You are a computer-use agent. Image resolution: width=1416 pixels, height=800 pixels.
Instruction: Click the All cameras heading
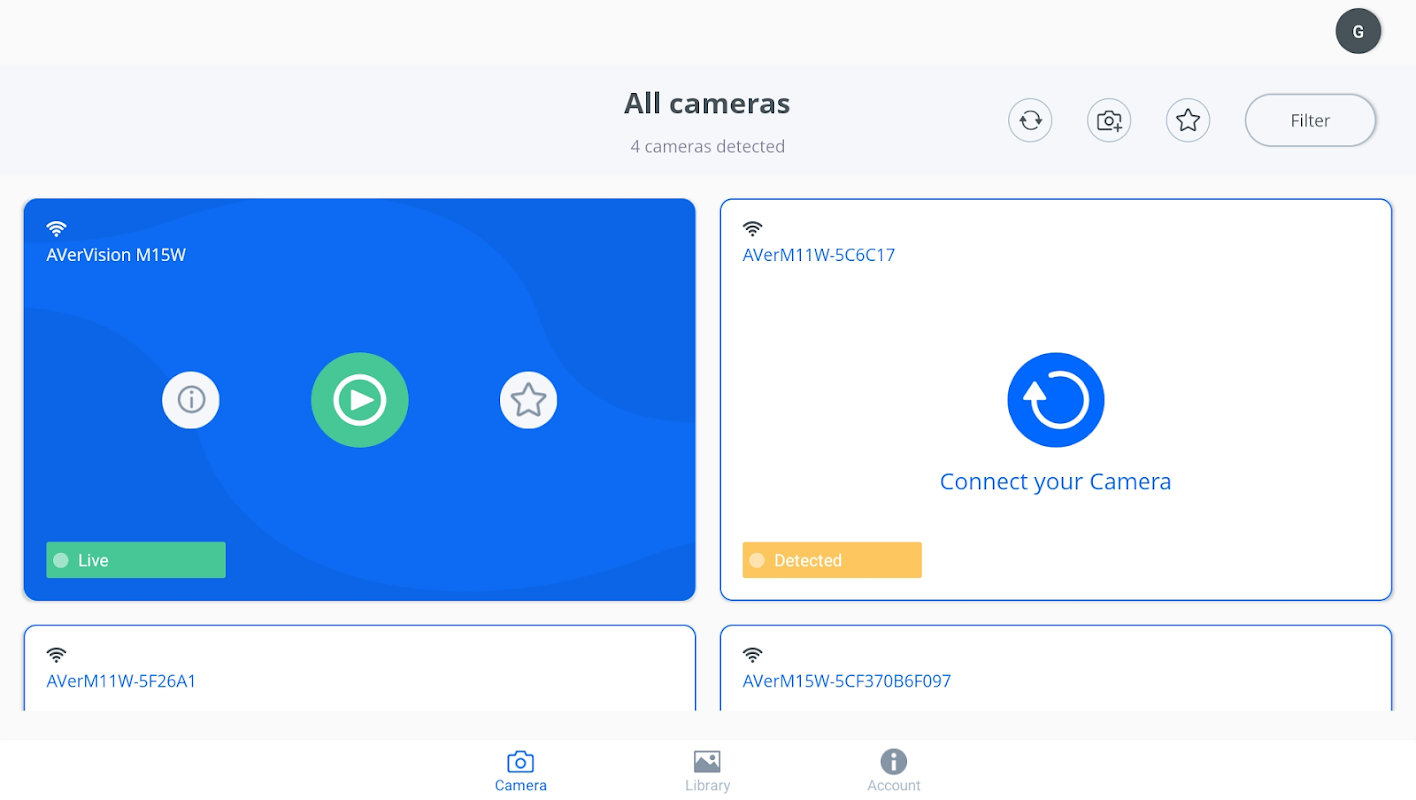pyautogui.click(x=707, y=103)
